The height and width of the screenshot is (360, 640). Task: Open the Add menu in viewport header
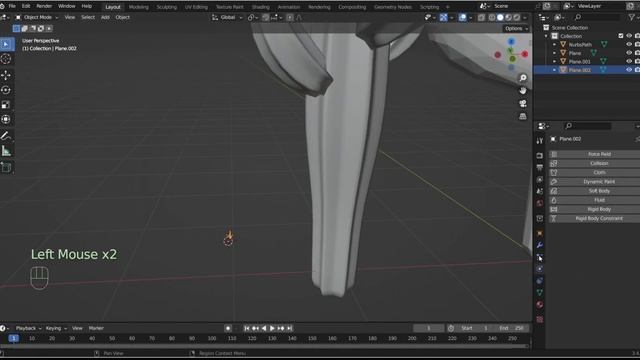click(105, 17)
